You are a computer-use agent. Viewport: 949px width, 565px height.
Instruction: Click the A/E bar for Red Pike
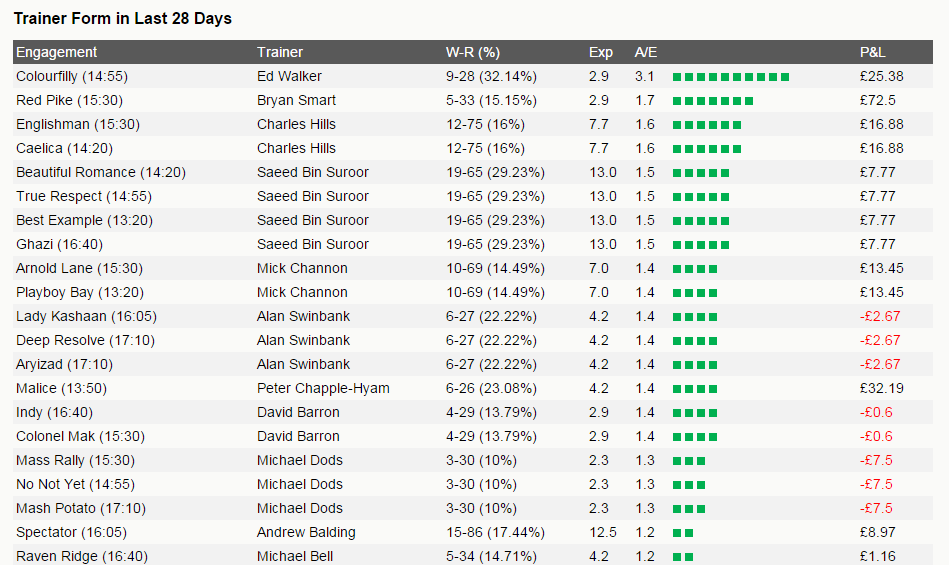712,101
